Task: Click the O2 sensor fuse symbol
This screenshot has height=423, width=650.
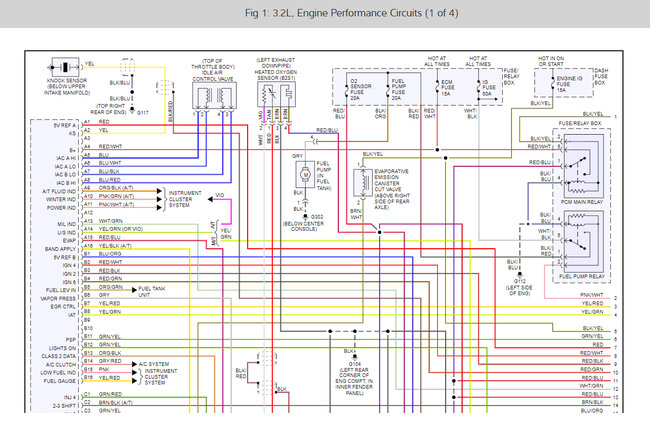Action: pyautogui.click(x=347, y=88)
